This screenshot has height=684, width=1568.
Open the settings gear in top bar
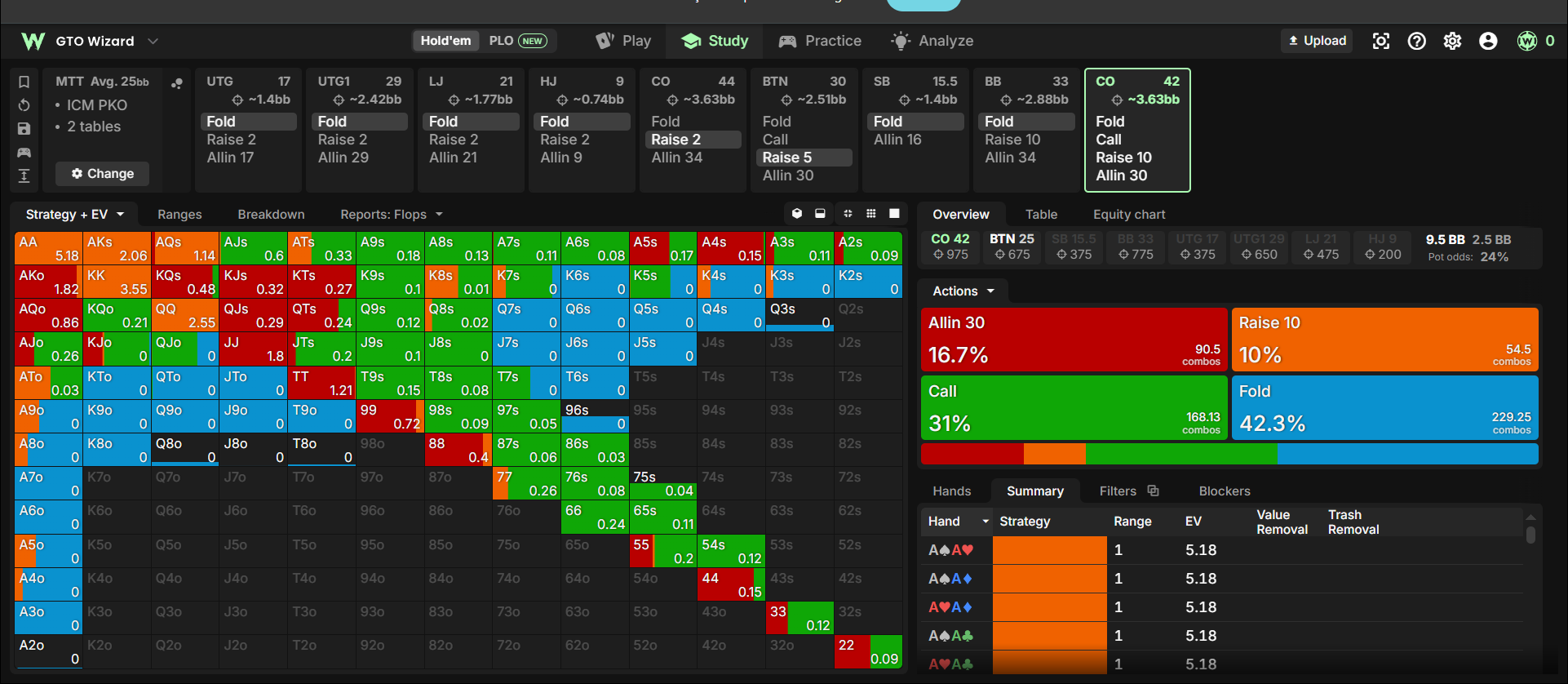coord(1453,41)
